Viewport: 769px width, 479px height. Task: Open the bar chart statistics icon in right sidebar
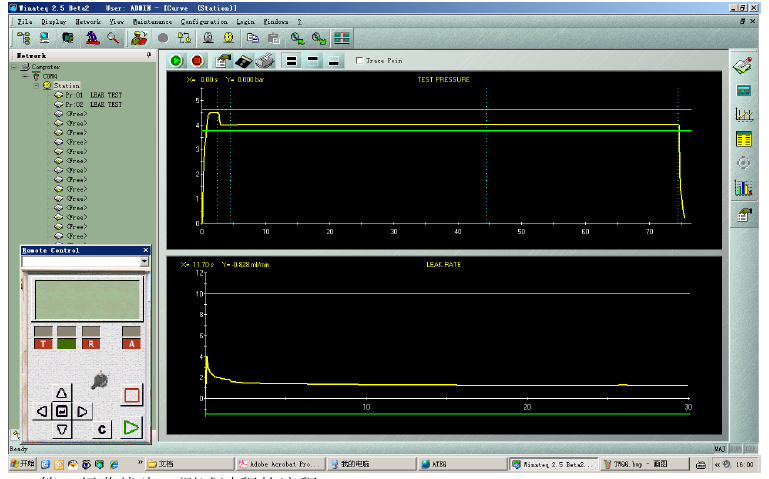(743, 187)
